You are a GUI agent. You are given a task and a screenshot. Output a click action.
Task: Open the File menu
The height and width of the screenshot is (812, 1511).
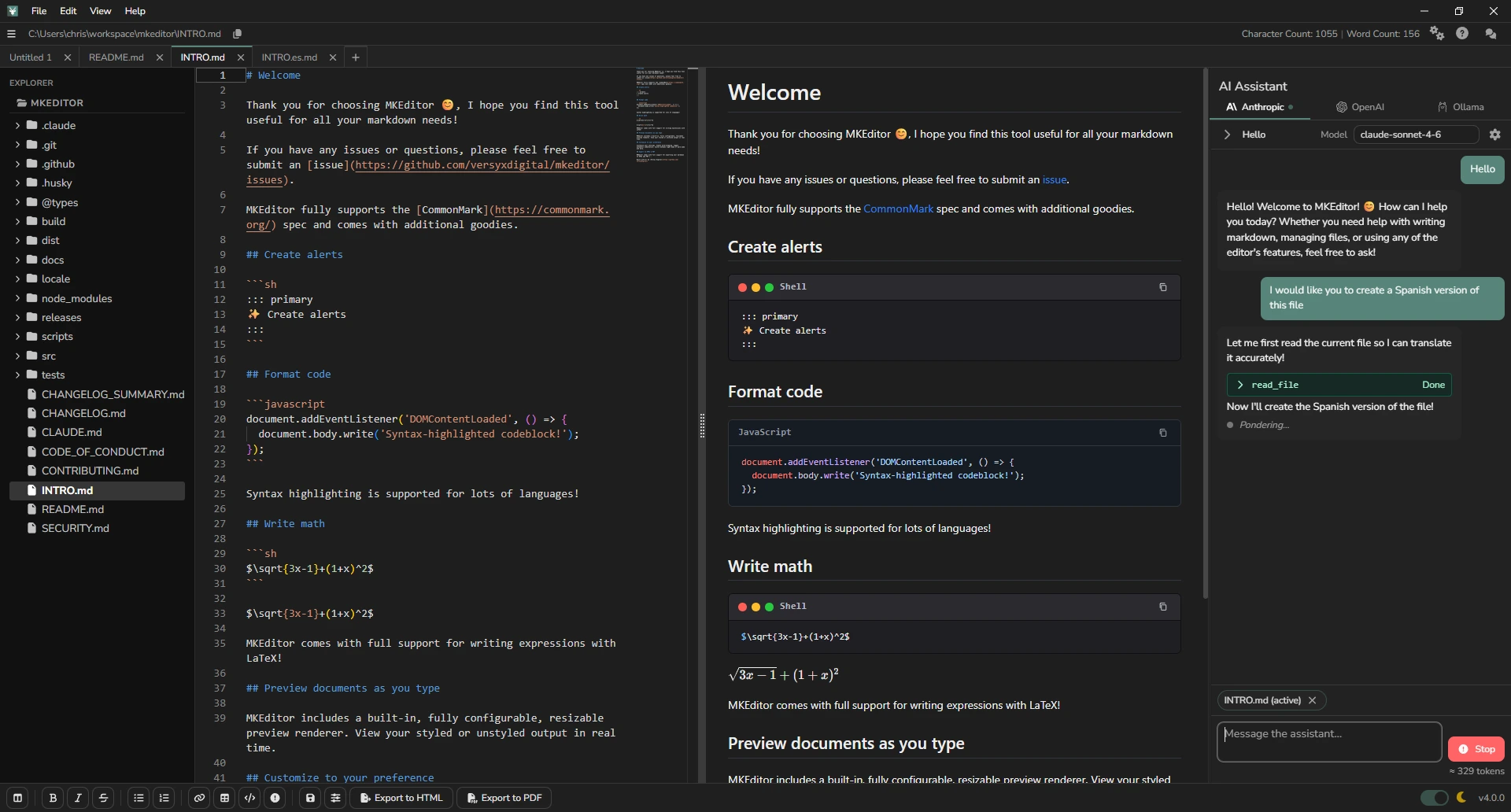pos(39,11)
